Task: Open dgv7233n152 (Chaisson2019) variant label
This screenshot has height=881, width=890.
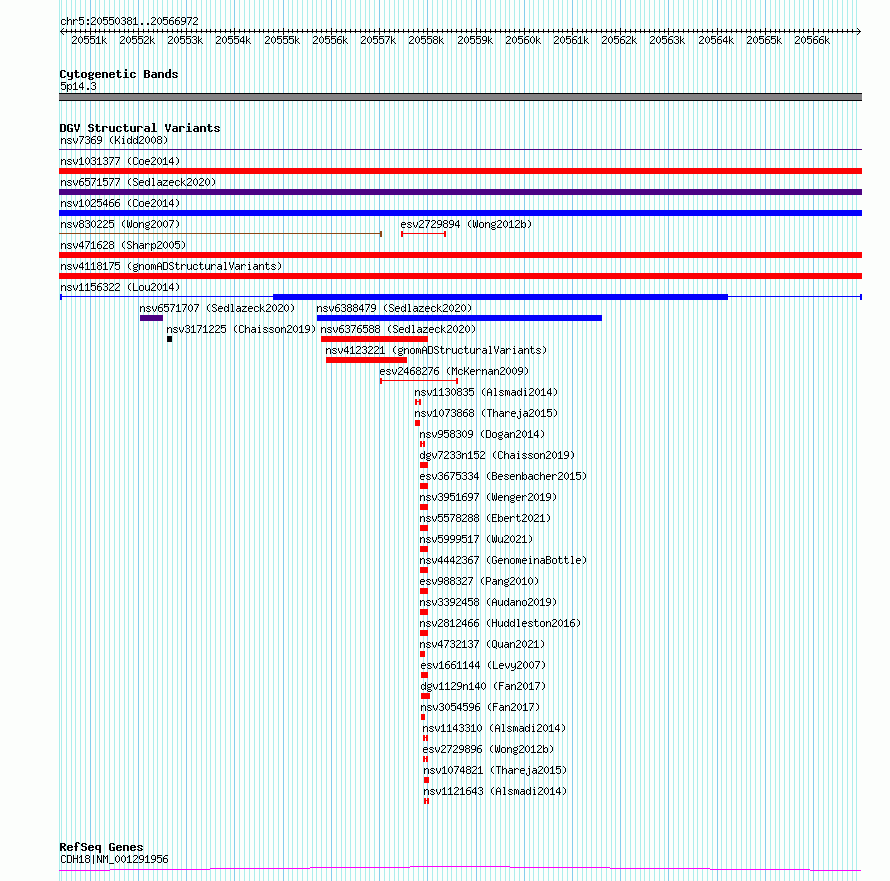Action: [497, 455]
